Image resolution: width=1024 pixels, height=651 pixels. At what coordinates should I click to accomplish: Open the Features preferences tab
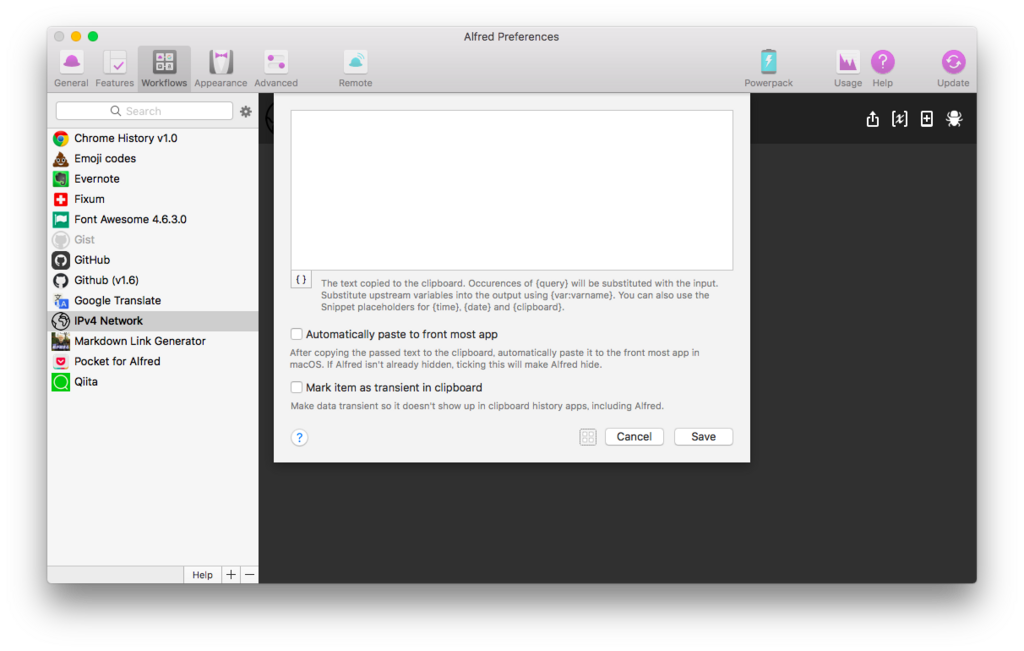click(x=114, y=69)
